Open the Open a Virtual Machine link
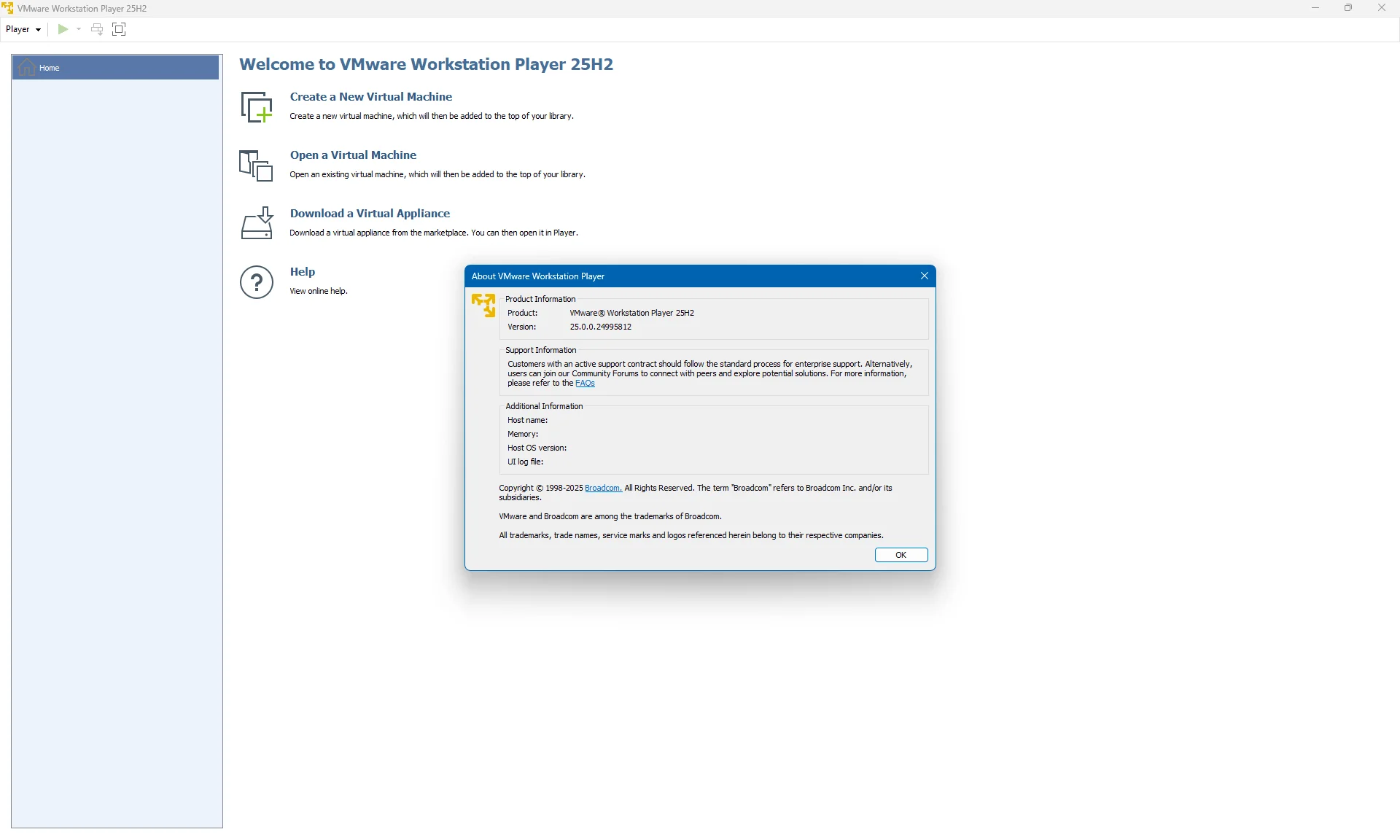 (353, 155)
